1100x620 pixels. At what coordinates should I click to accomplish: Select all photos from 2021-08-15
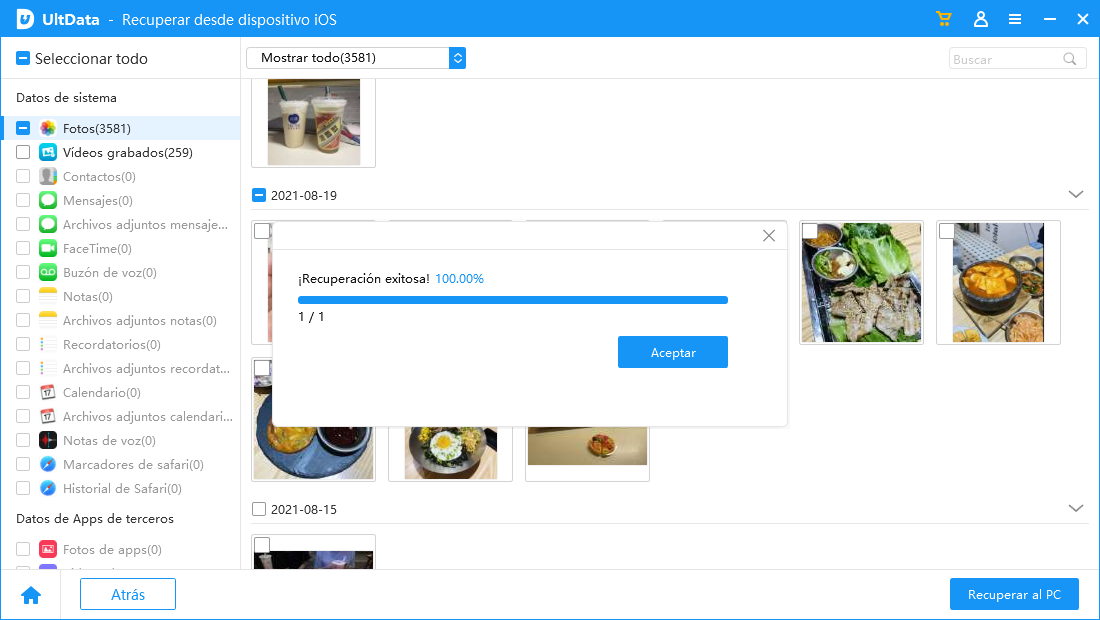point(259,509)
